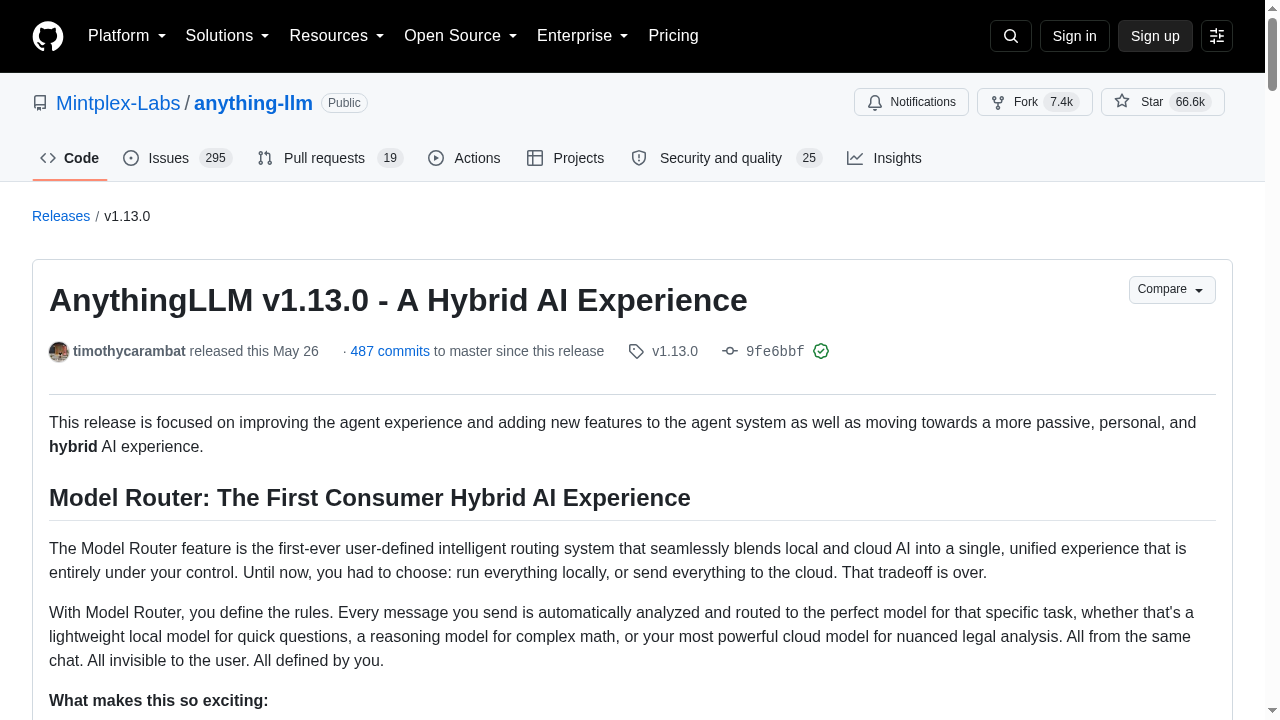Click the page's vertical scrollbar thumb
The width and height of the screenshot is (1280, 720).
pos(1272,55)
